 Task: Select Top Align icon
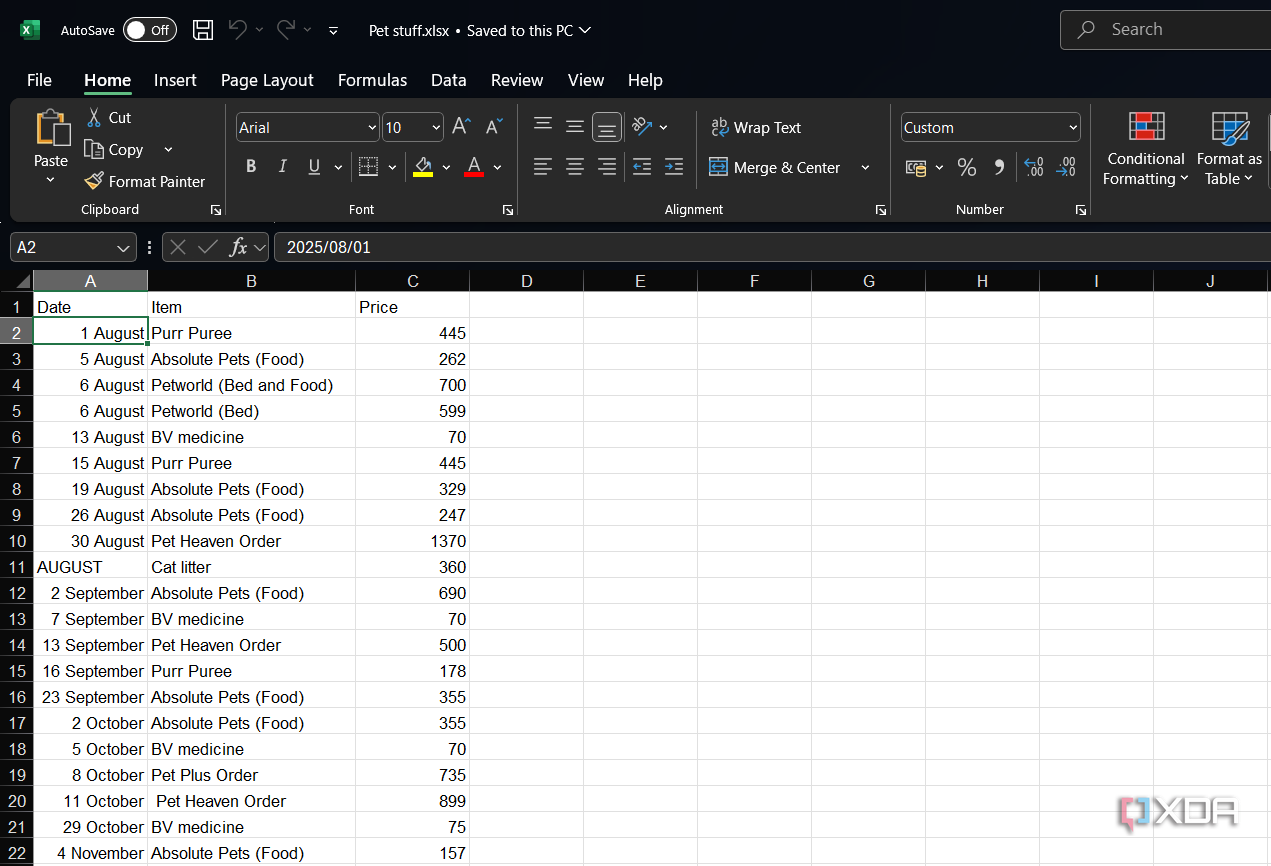coord(543,126)
